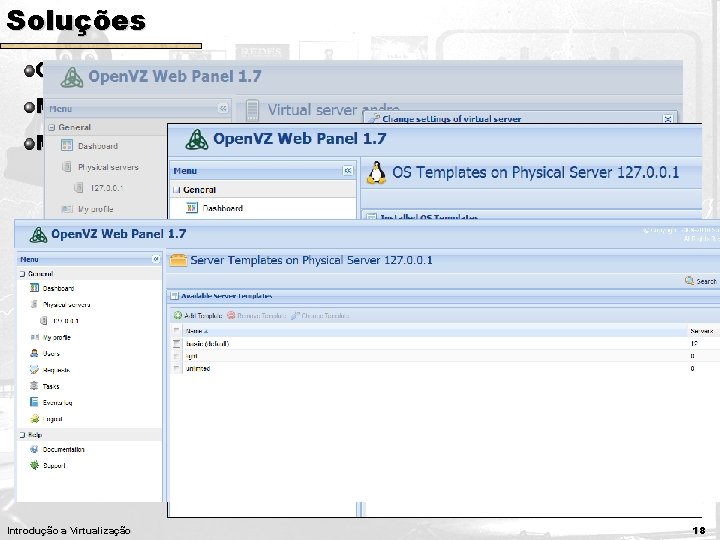Click 'My profile' label in back window
Viewport: 720px width, 540px height.
click(x=96, y=209)
